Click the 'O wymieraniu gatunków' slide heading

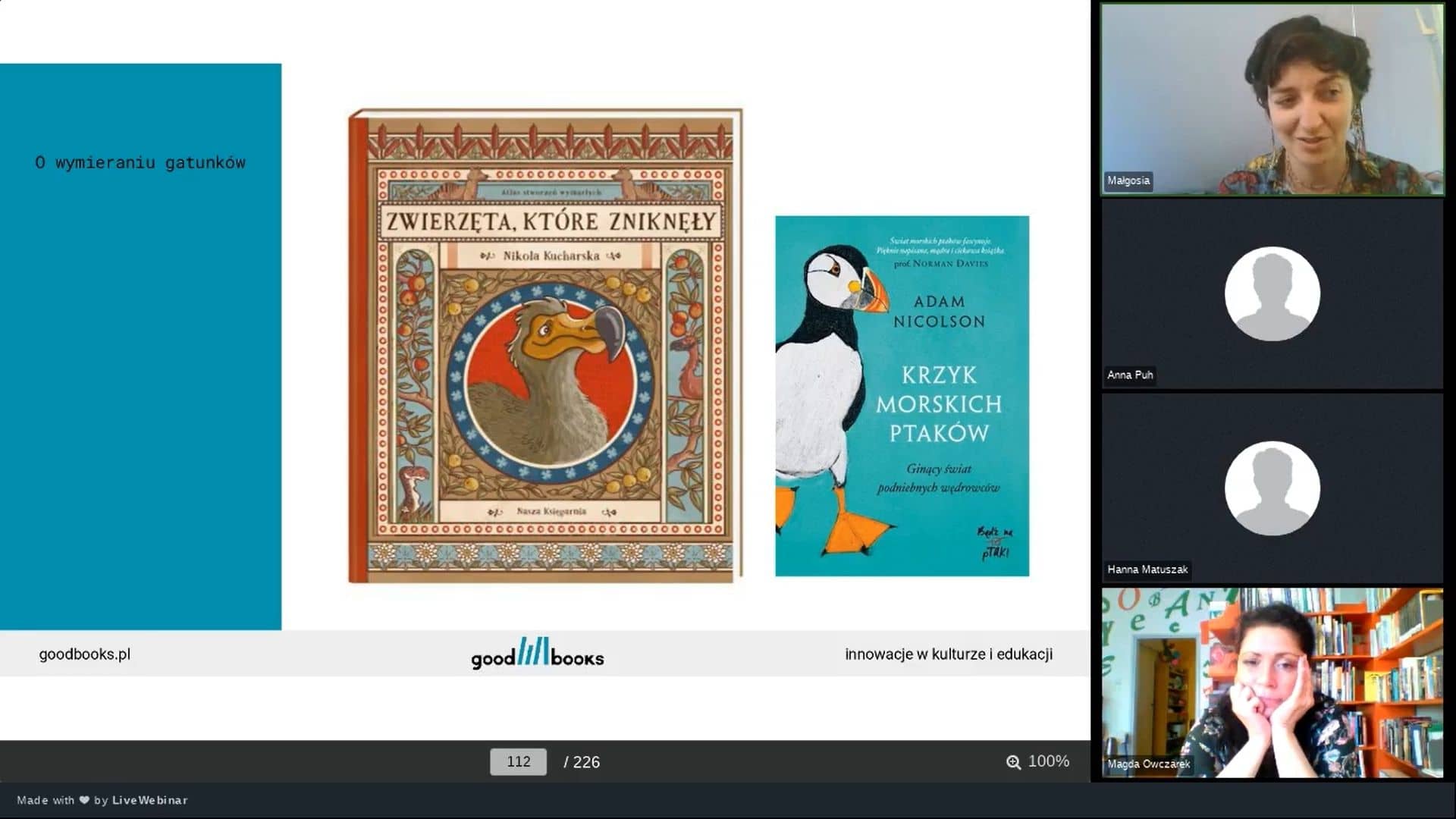tap(140, 162)
